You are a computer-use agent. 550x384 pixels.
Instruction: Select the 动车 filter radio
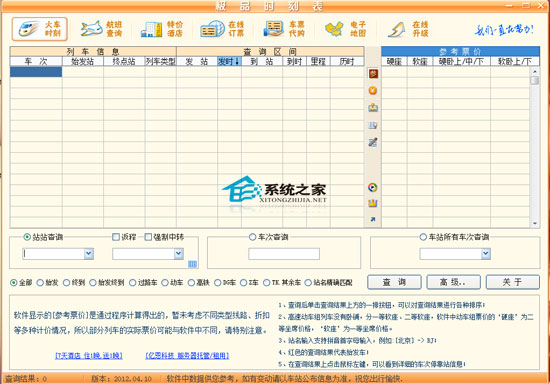click(x=165, y=282)
